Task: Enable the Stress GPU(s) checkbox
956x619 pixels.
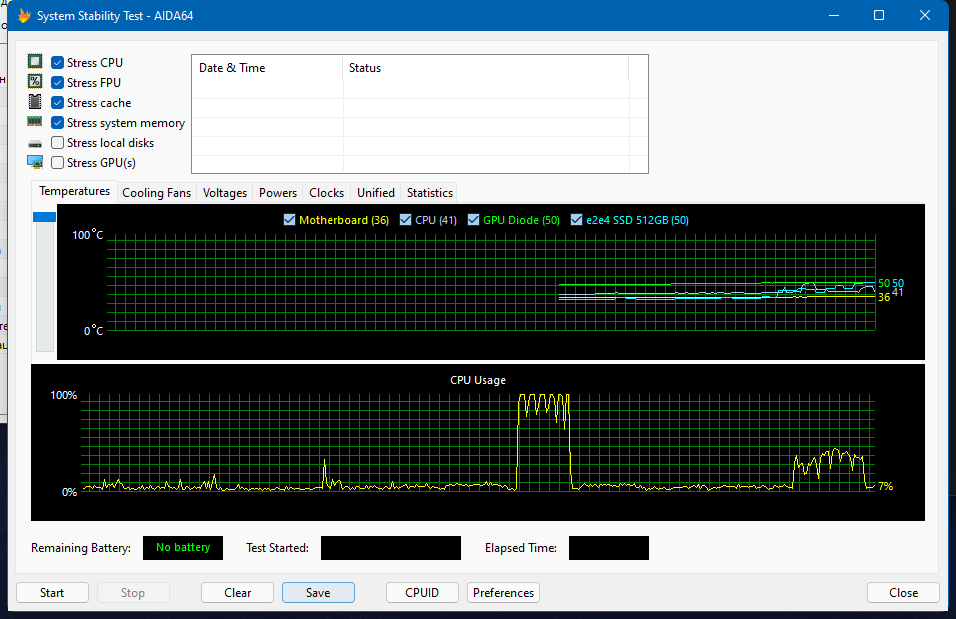Action: (57, 163)
